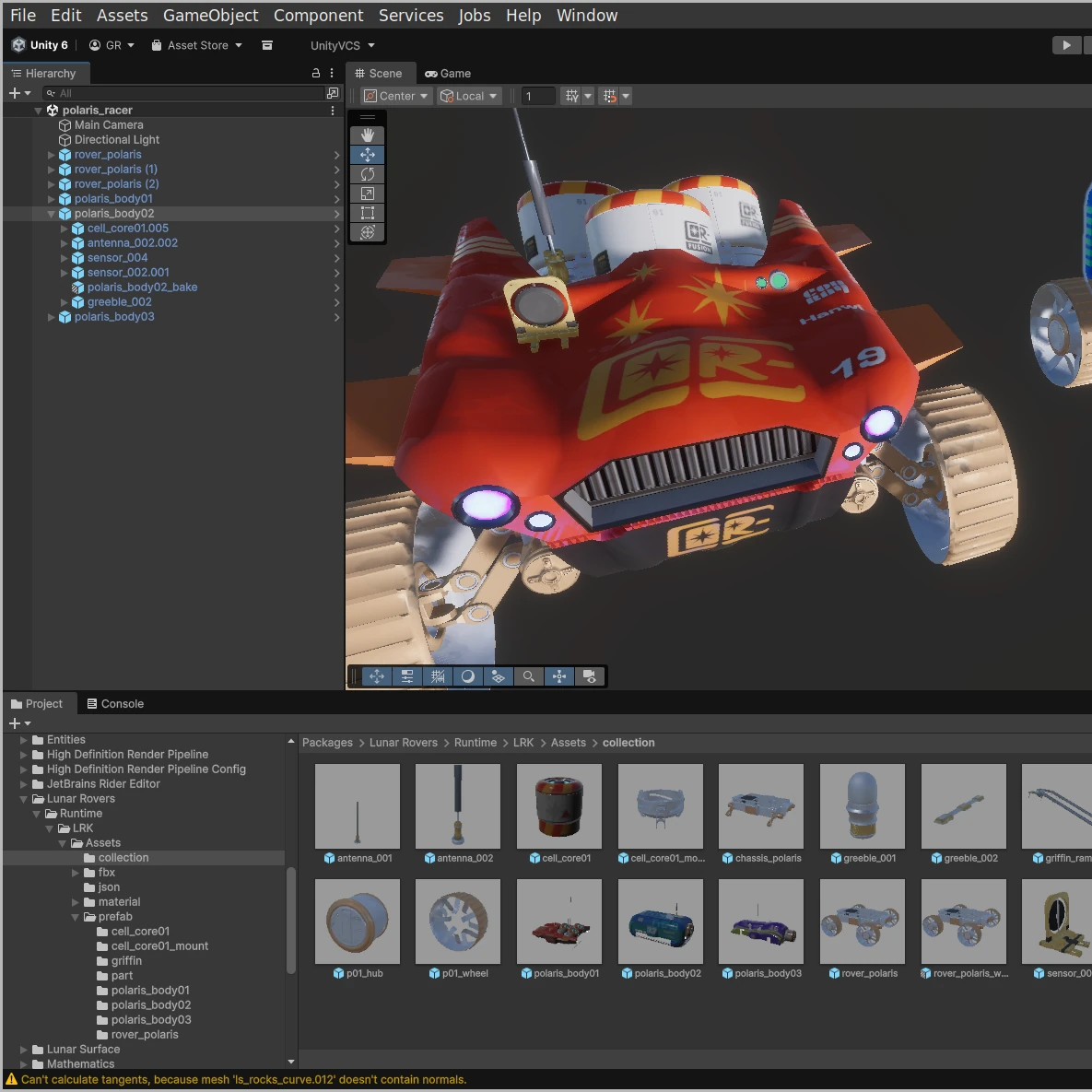
Task: Toggle the draw mode sphere overlay icon
Action: 468,676
